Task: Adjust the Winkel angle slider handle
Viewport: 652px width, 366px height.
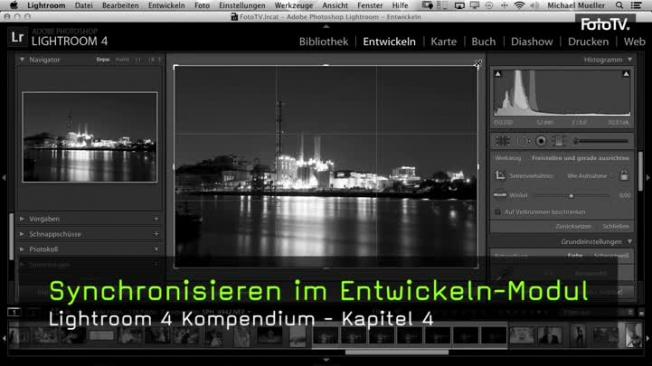Action: pyautogui.click(x=571, y=195)
